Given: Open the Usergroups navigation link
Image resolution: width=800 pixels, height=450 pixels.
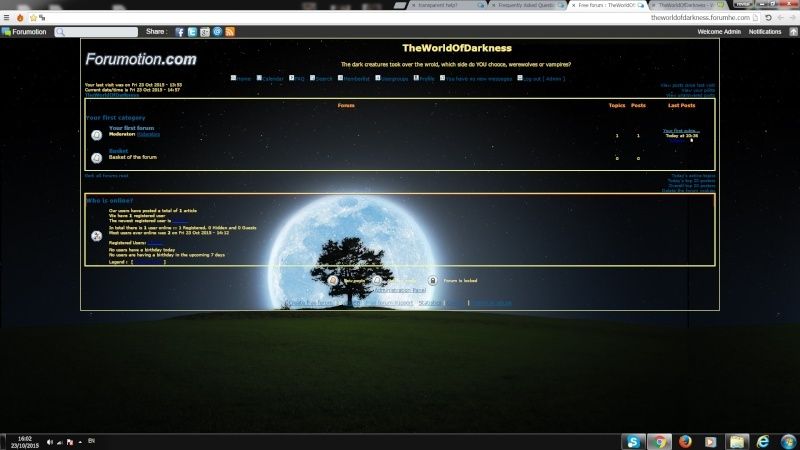Looking at the screenshot, I should coord(394,79).
